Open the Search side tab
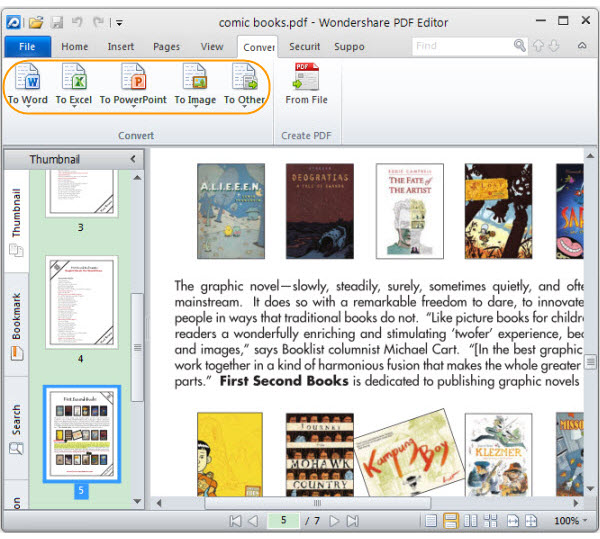The width and height of the screenshot is (600, 539). click(16, 428)
